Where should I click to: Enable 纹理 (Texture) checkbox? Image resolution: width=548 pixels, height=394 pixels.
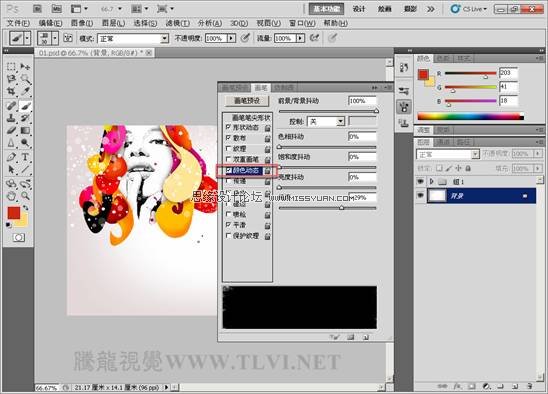tap(228, 149)
